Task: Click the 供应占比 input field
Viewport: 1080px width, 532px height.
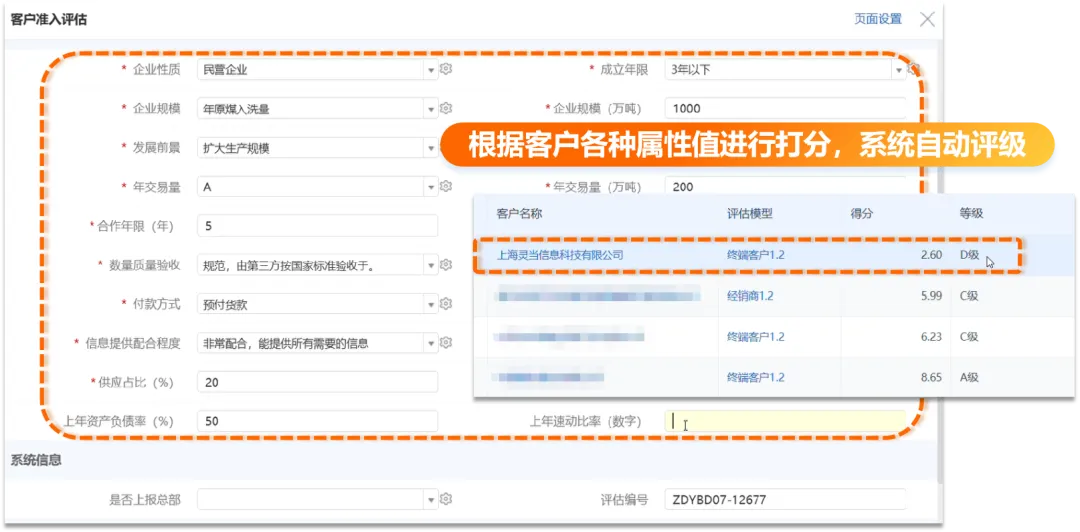Action: click(317, 382)
